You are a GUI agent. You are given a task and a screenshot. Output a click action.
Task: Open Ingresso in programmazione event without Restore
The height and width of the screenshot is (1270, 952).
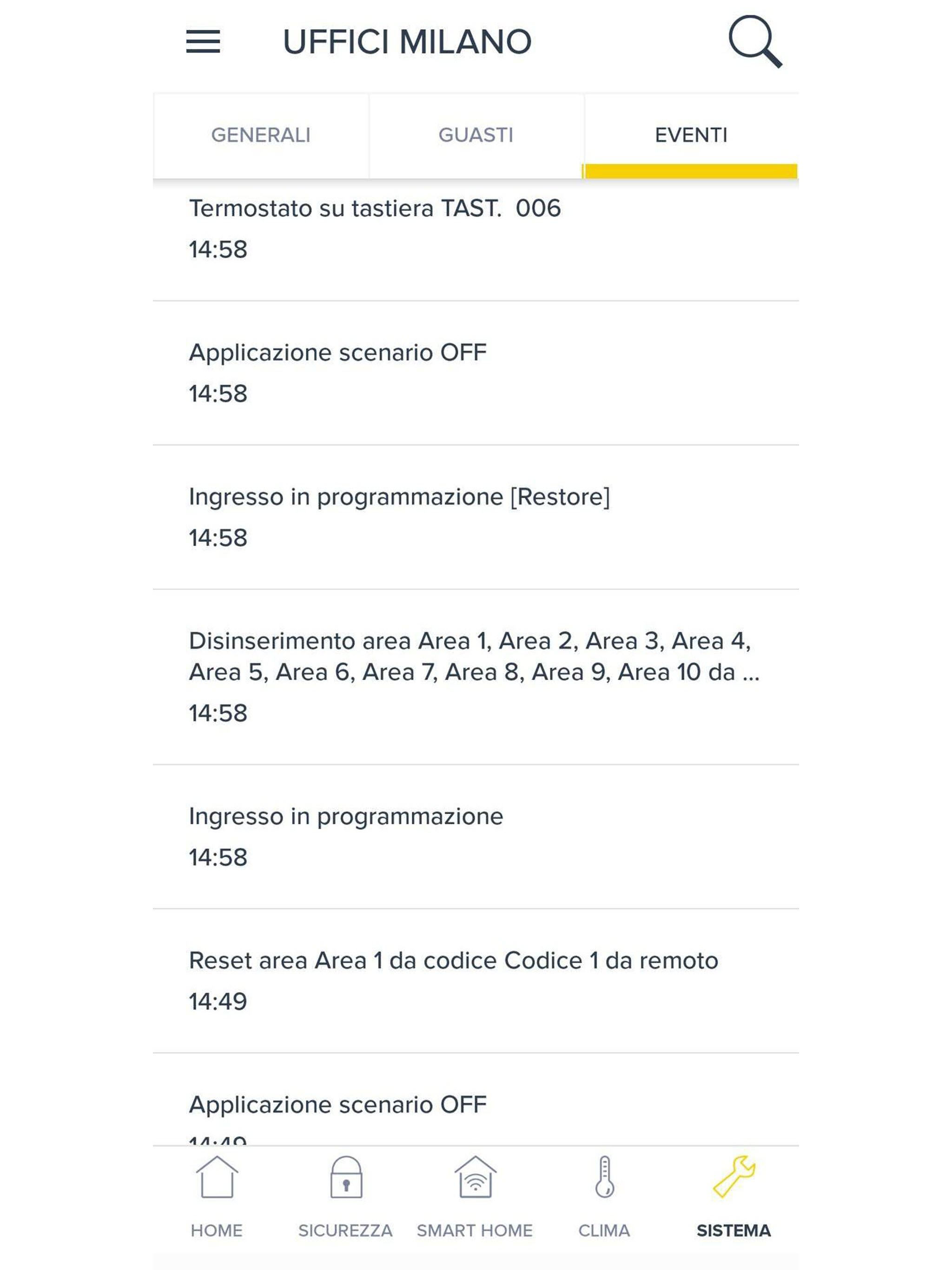(x=476, y=837)
